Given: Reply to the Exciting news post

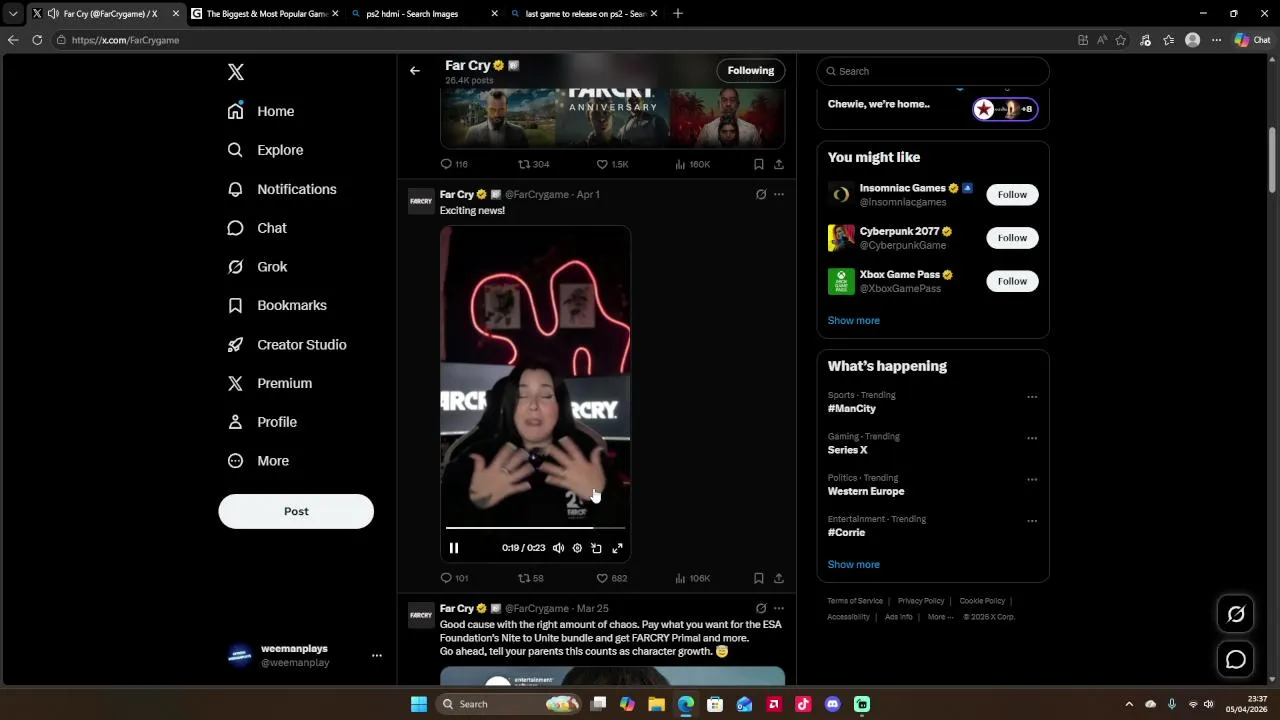Looking at the screenshot, I should point(454,578).
